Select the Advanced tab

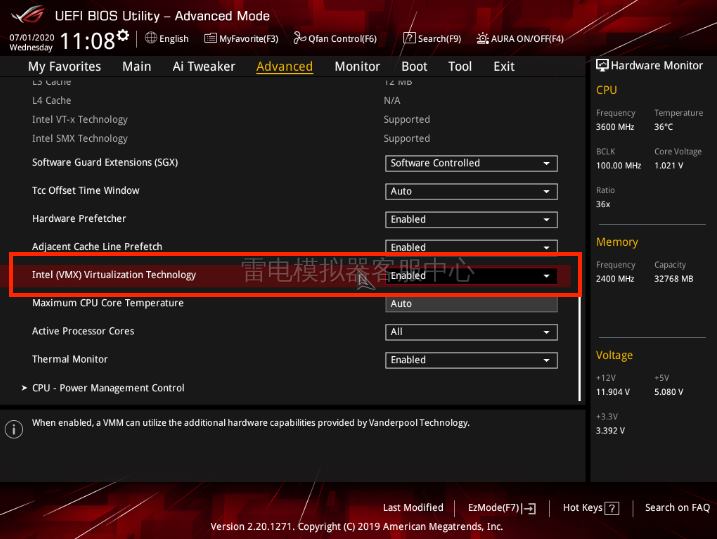[284, 67]
